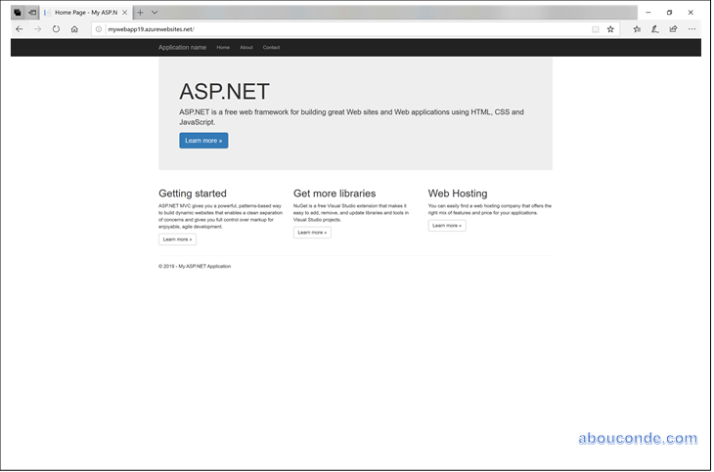Open the tabs you've set aside icon
The height and width of the screenshot is (472, 714).
point(17,12)
